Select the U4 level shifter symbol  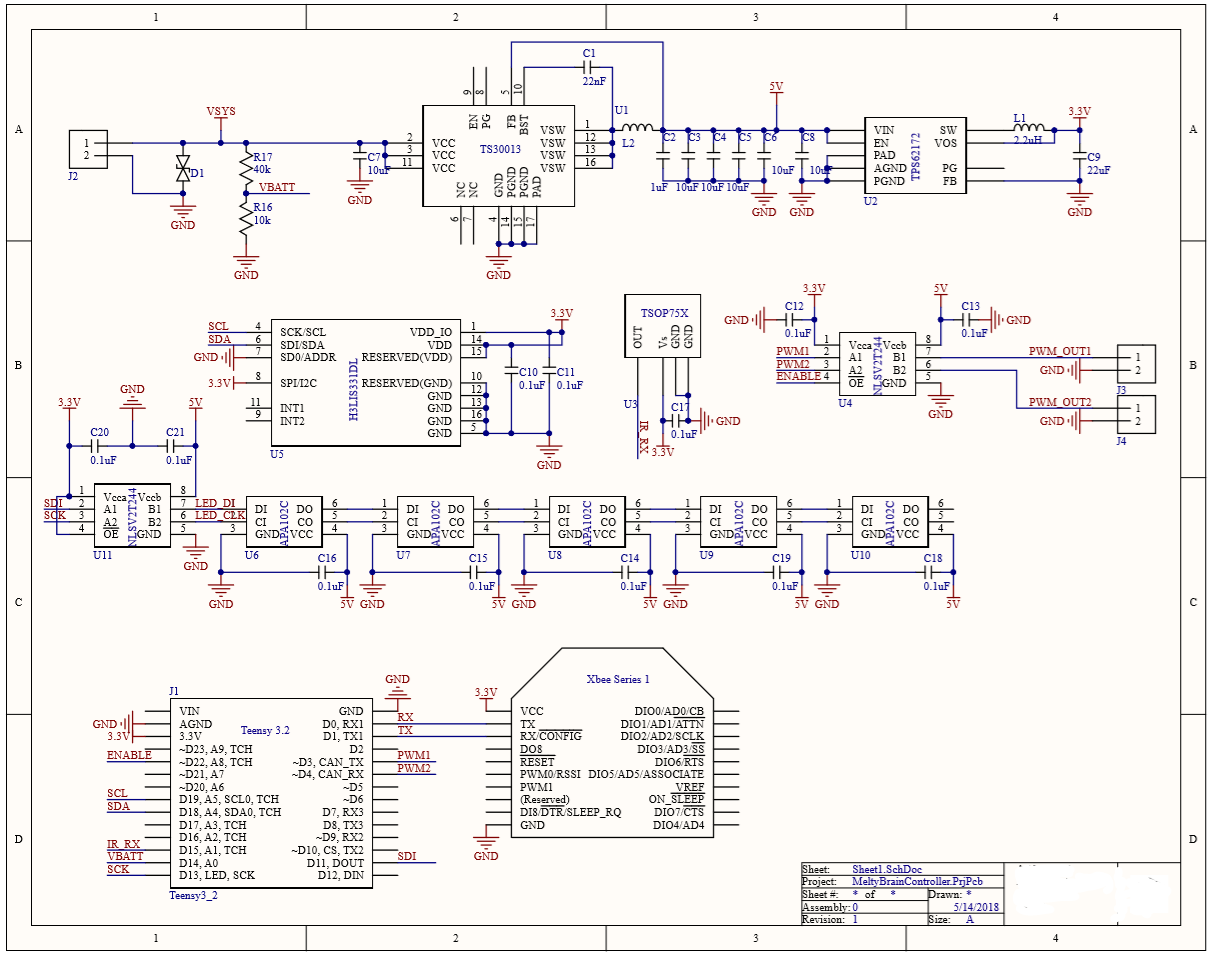876,364
